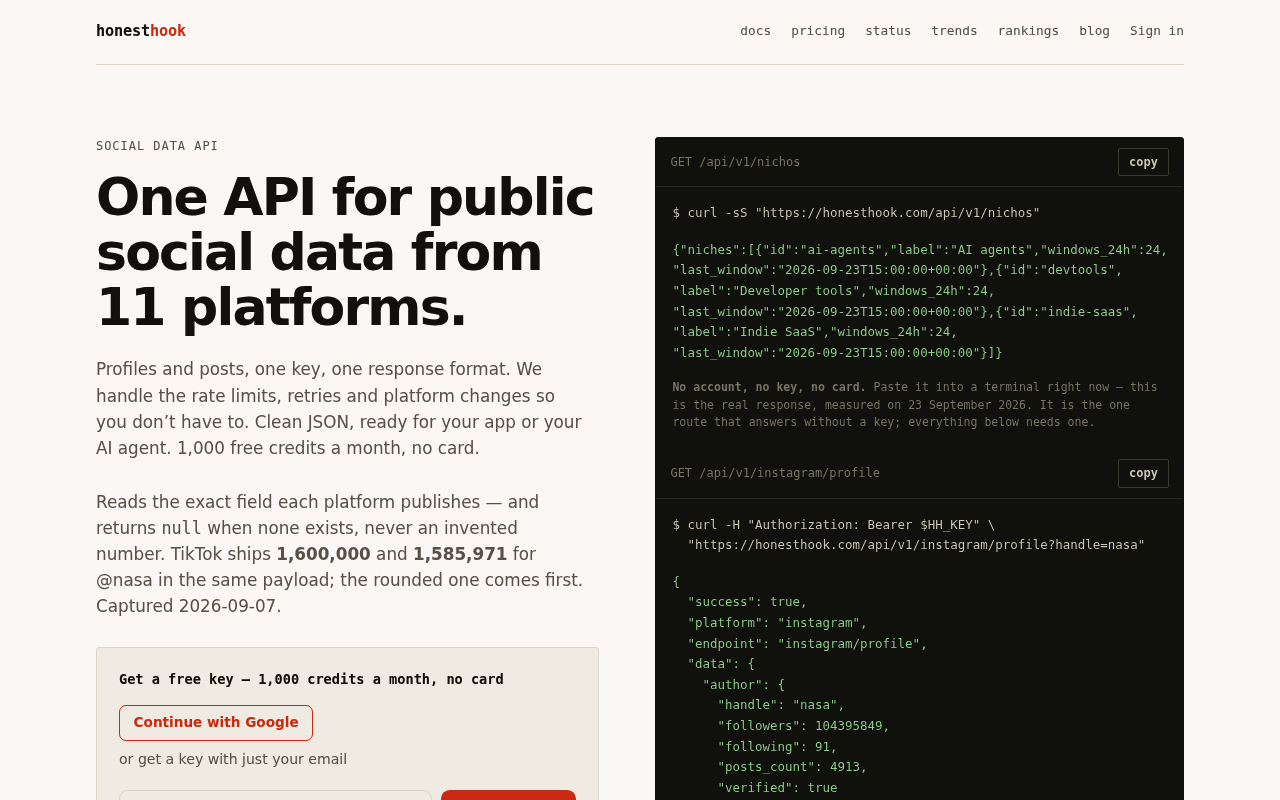This screenshot has height=800, width=1280.
Task: Click the '"platform": "instagram"' JSON line
Action: click(777, 623)
